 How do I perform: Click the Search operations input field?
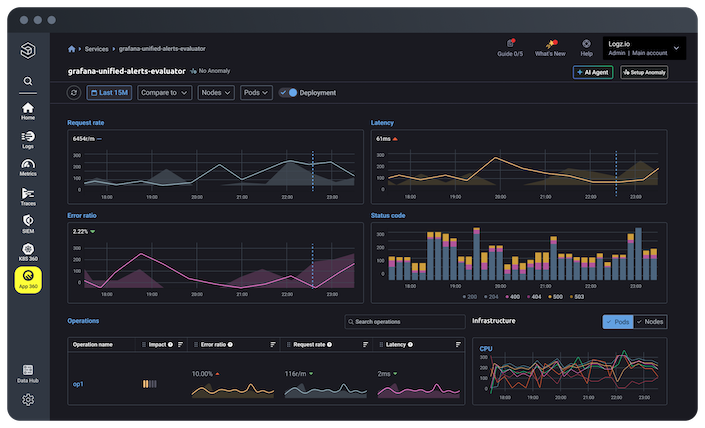(404, 322)
